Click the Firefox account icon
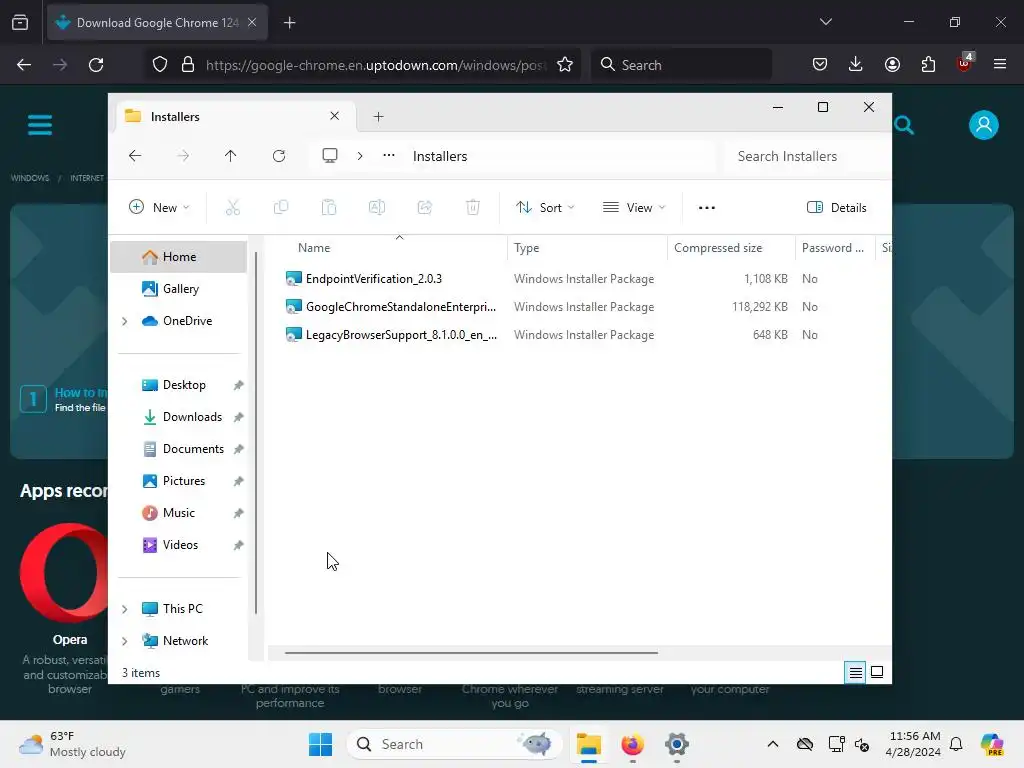Screen dimensions: 1024x768 (892, 64)
